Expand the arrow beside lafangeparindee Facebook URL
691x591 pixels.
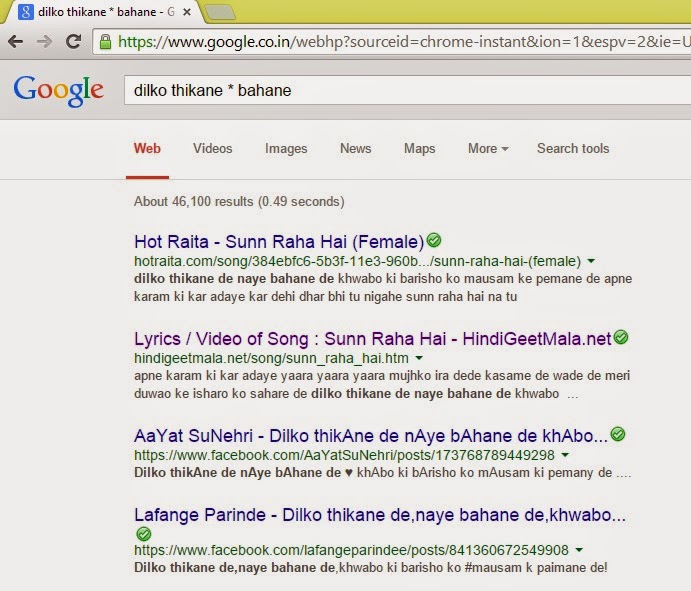point(579,550)
